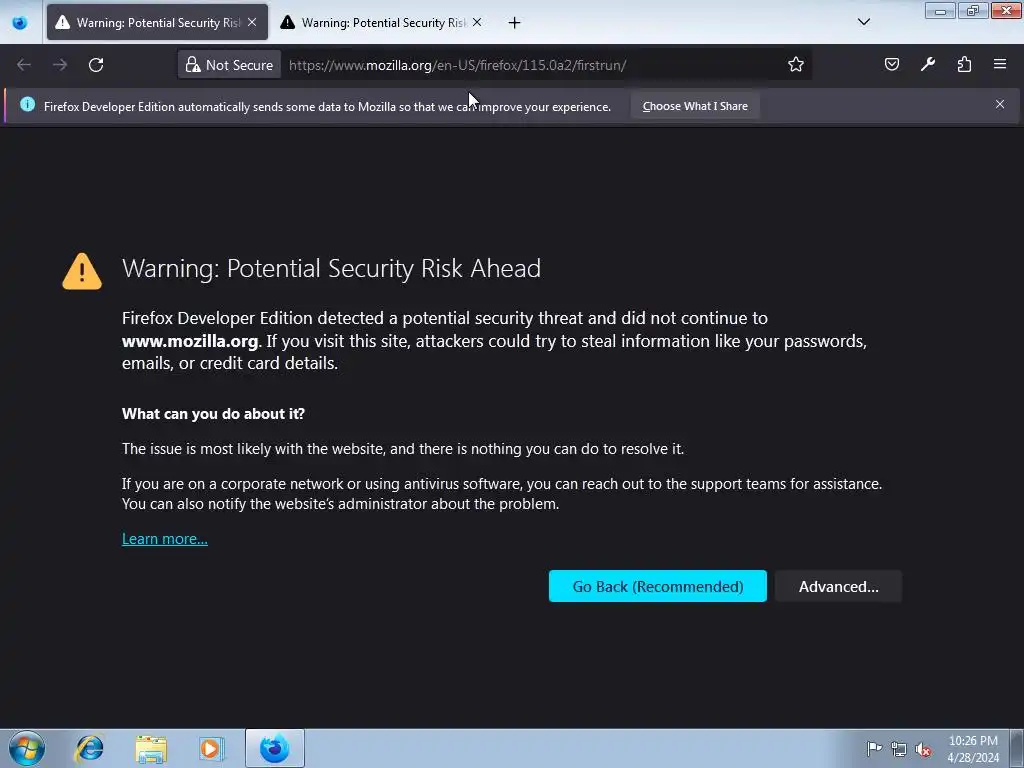Image resolution: width=1024 pixels, height=768 pixels.
Task: Open the clock showing 10:26 PM
Action: click(x=973, y=749)
